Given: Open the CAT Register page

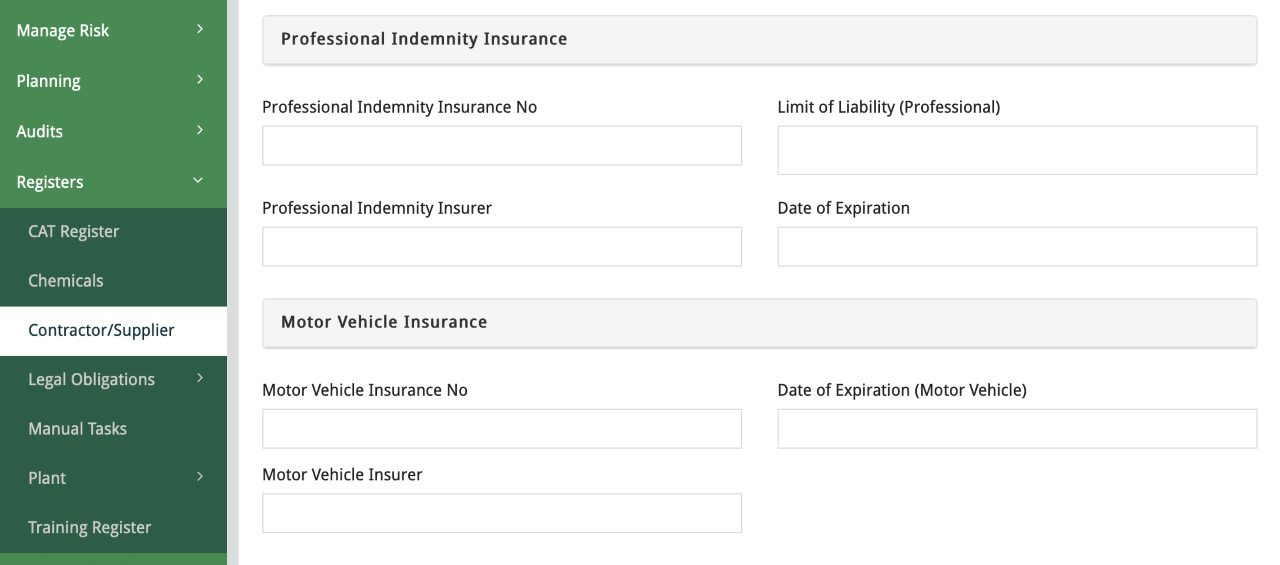Looking at the screenshot, I should click(x=73, y=231).
